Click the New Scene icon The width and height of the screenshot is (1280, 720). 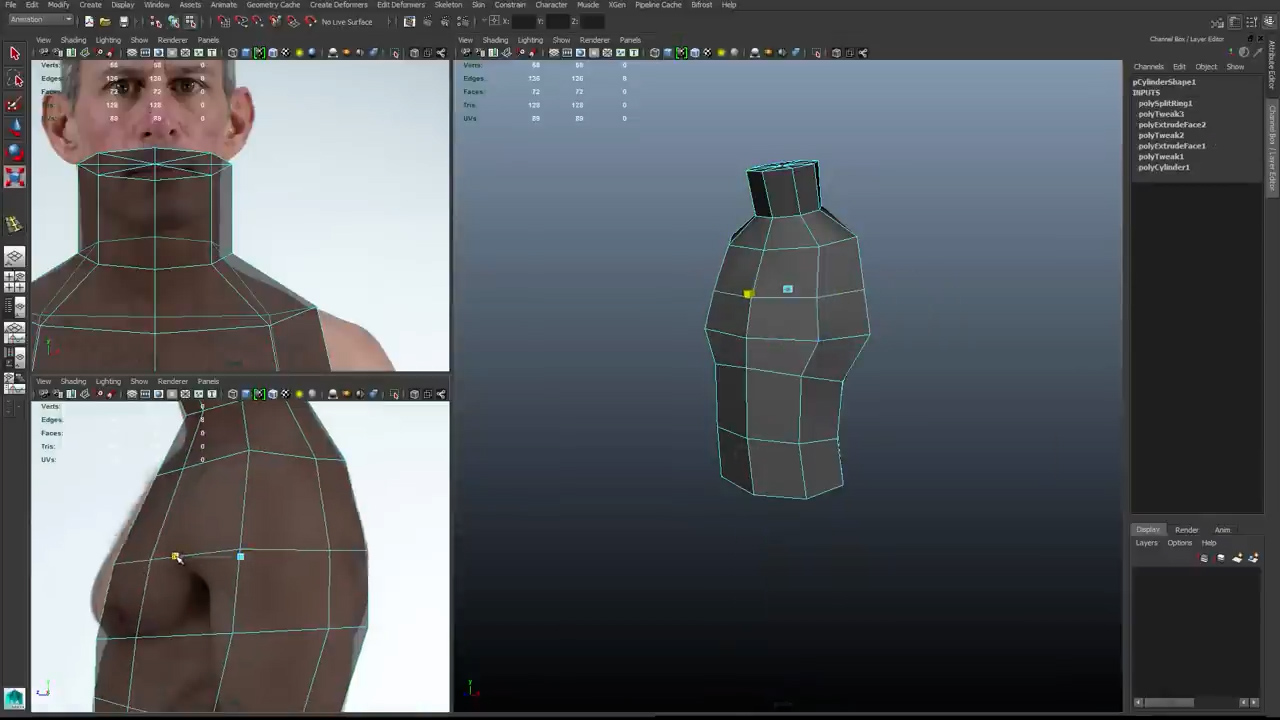tap(89, 21)
